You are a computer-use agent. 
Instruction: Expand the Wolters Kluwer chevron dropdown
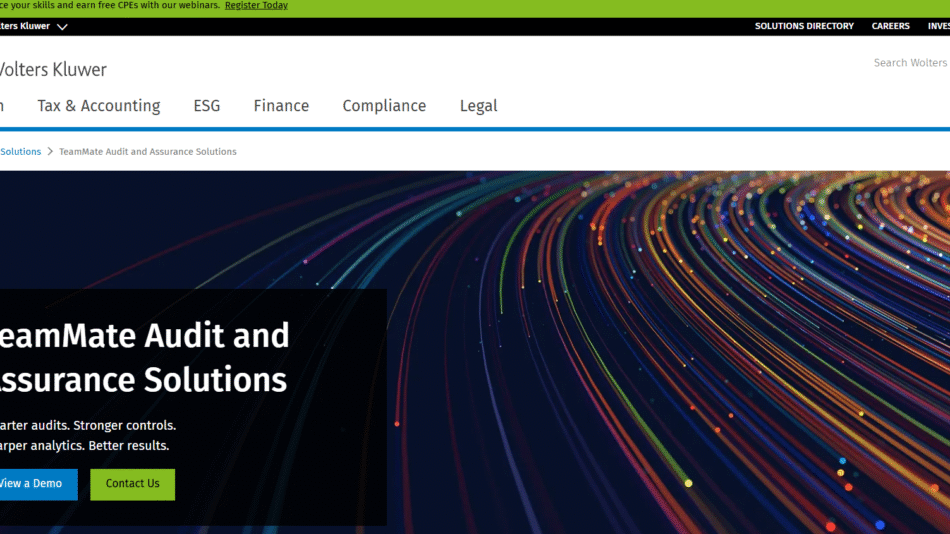[62, 27]
